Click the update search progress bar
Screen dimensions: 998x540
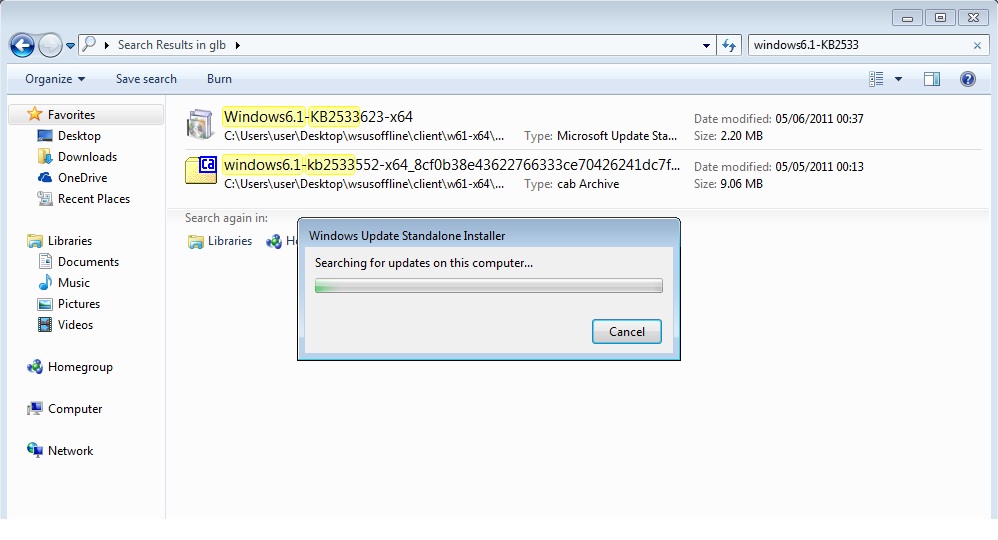click(488, 286)
